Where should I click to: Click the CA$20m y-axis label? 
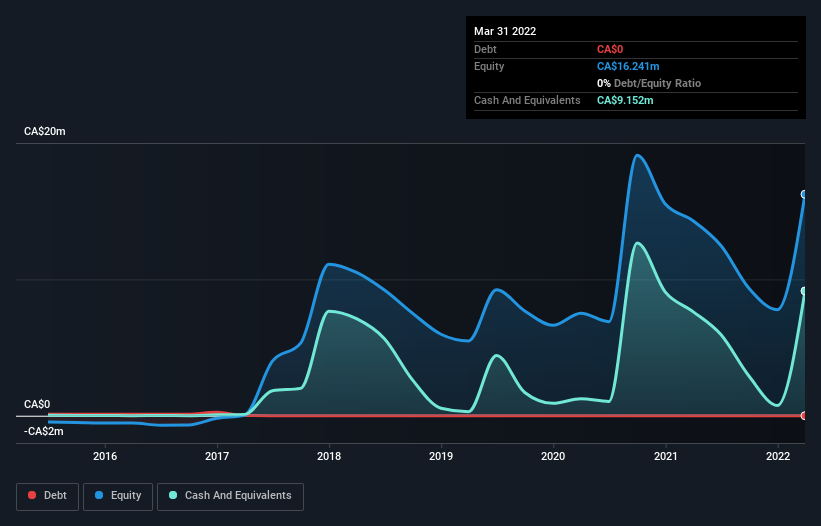45,131
